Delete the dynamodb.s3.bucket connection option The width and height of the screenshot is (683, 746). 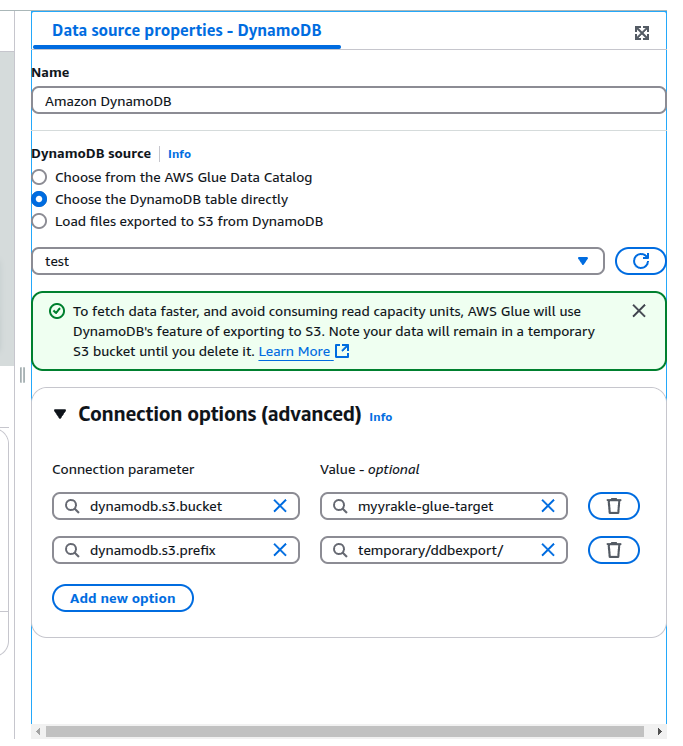[614, 506]
